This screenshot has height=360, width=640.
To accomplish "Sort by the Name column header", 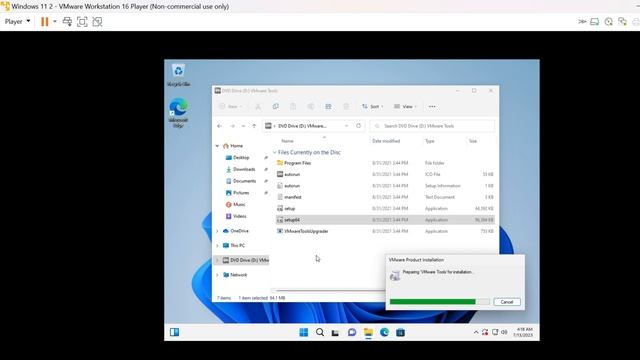I will pyautogui.click(x=287, y=141).
